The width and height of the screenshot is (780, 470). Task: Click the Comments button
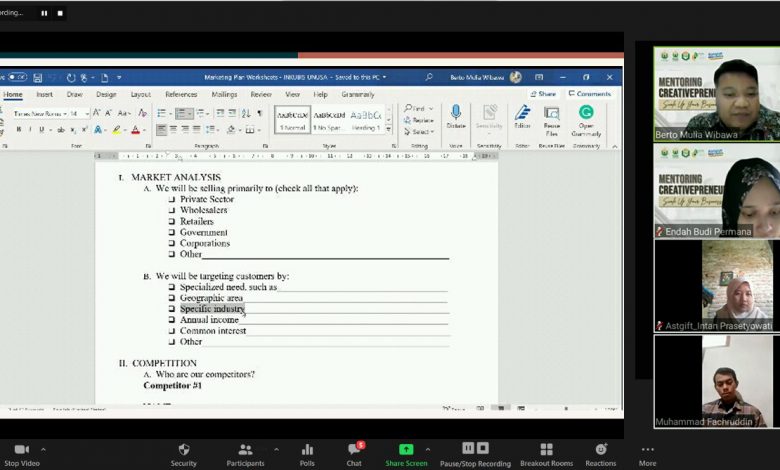pyautogui.click(x=589, y=94)
